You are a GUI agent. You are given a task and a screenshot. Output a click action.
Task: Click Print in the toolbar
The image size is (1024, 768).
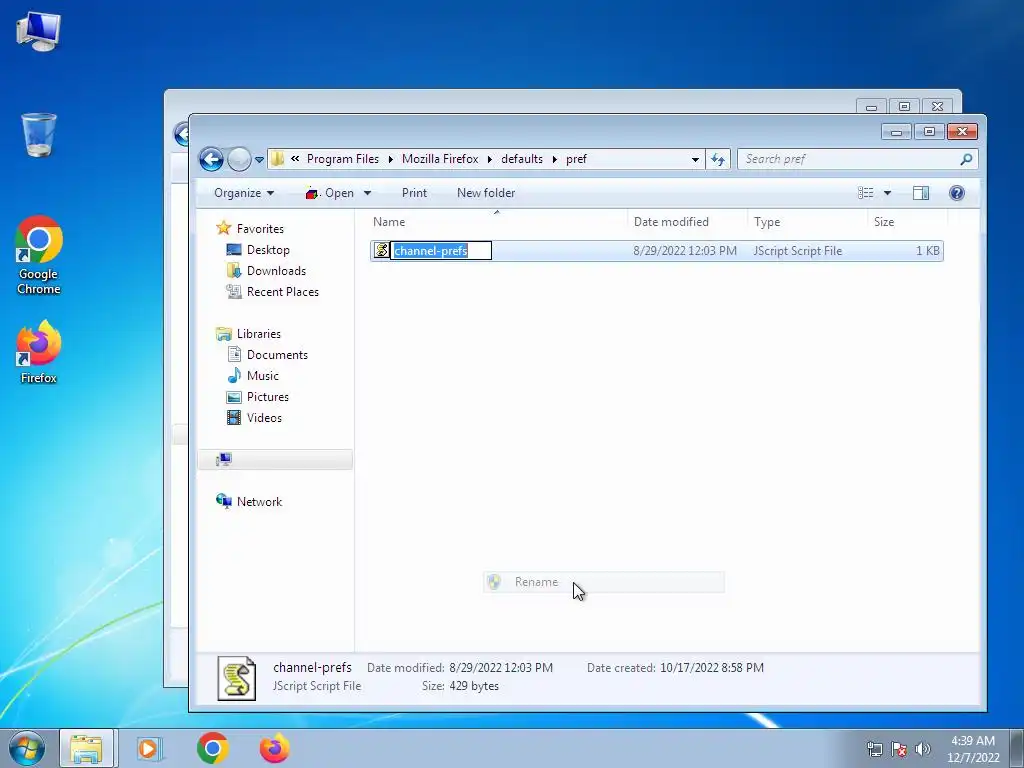point(414,193)
